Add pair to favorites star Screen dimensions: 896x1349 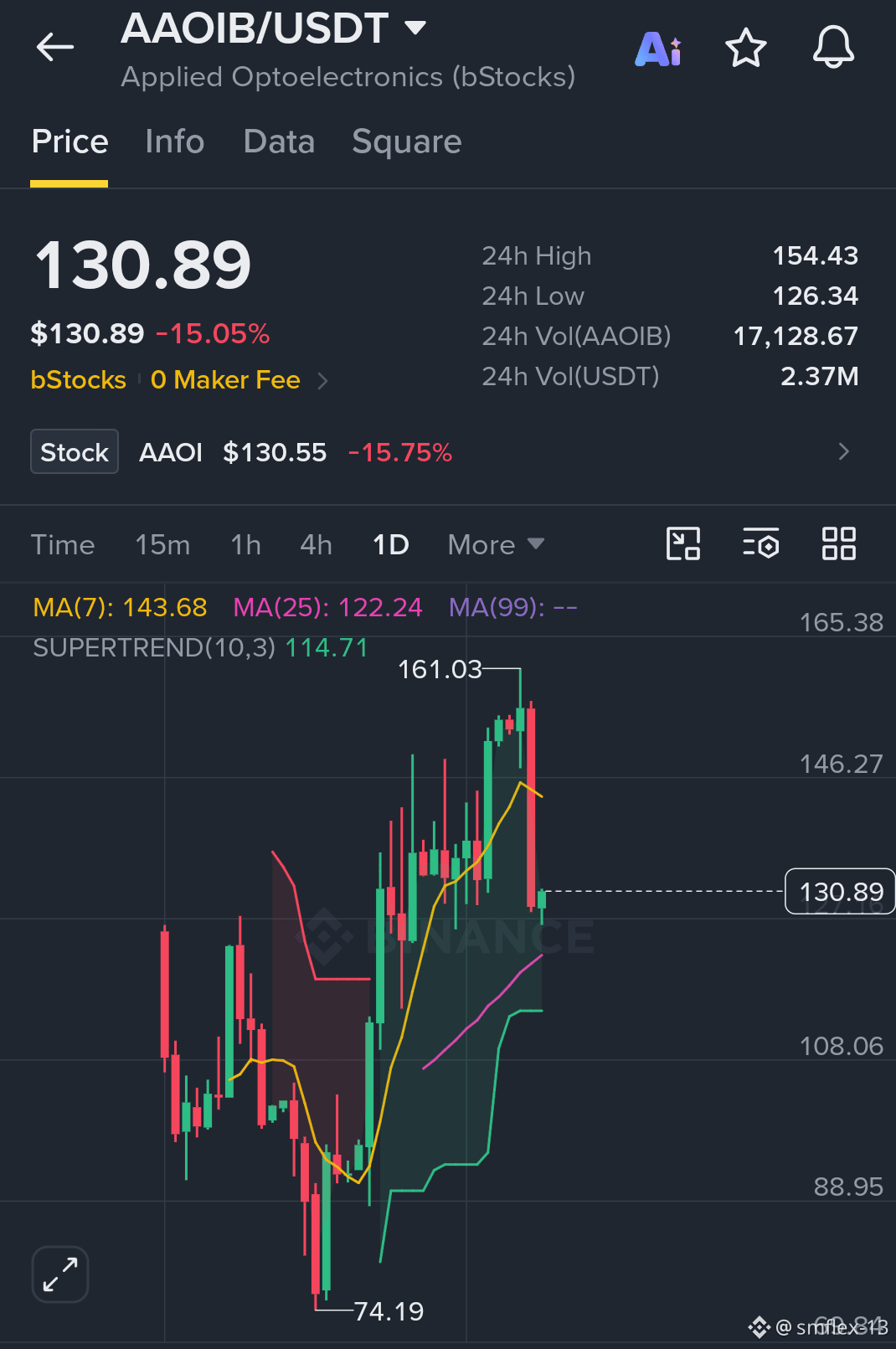[745, 48]
